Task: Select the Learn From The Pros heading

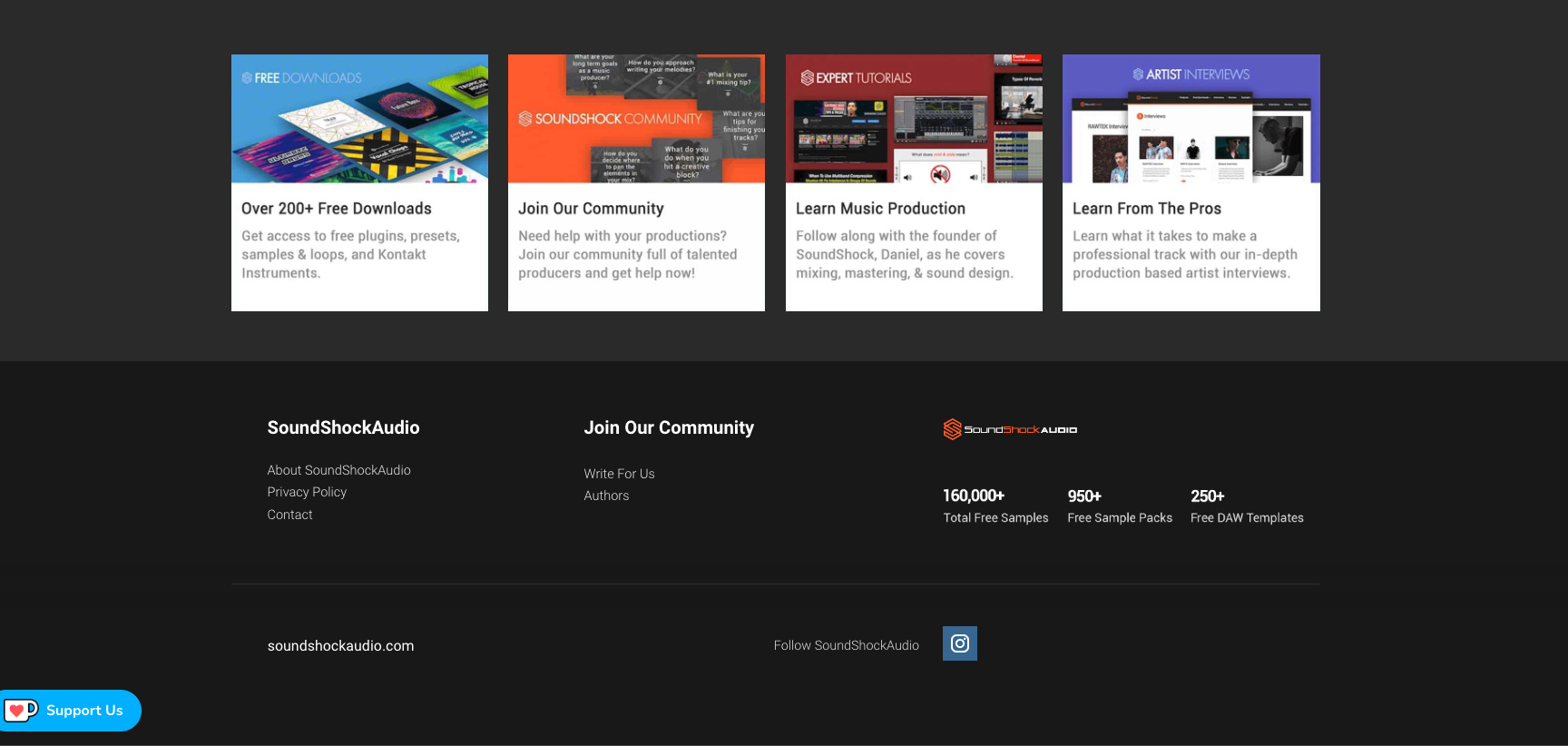Action: (1146, 209)
